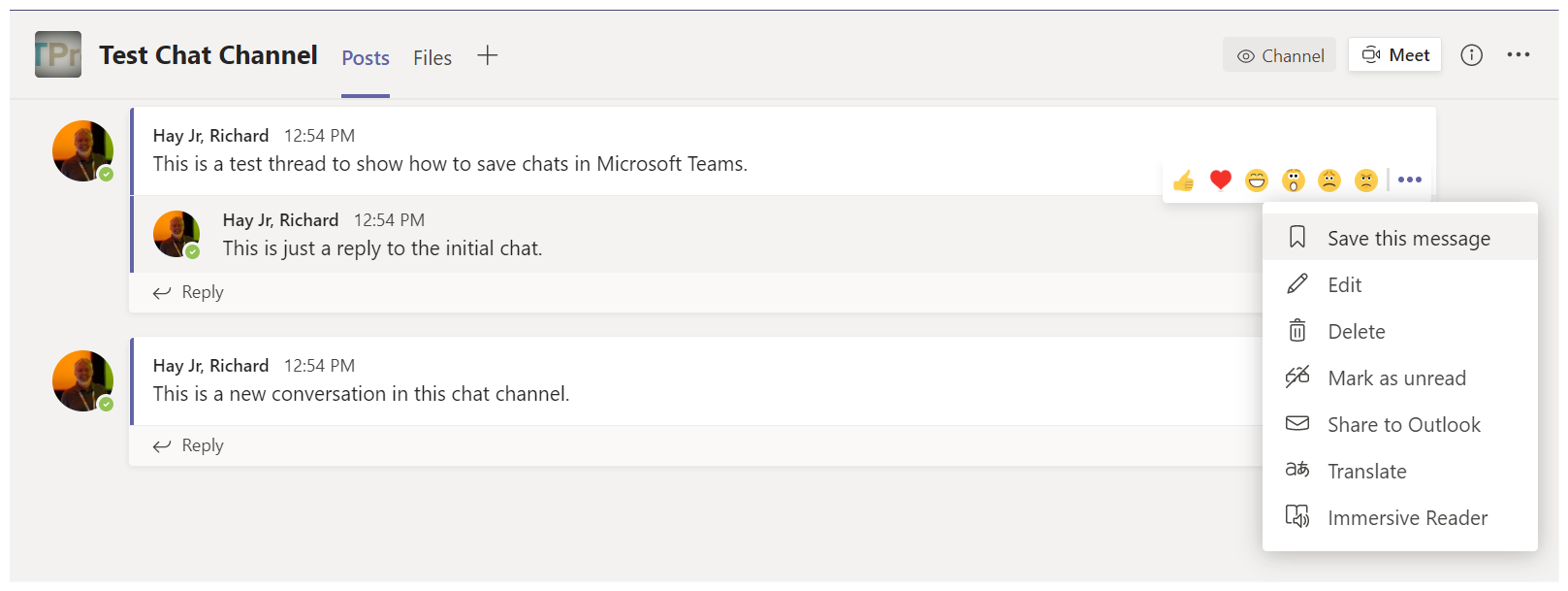Click the Channel notifications button
Viewport: 1568px width, 591px height.
coord(1279,55)
